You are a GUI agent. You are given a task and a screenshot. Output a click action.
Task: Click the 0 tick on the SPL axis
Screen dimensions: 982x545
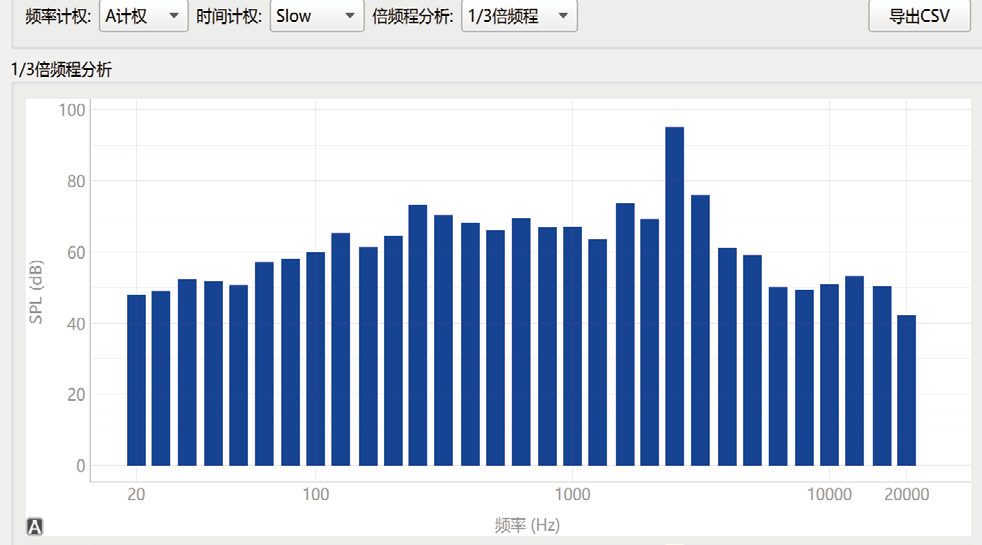tap(82, 466)
